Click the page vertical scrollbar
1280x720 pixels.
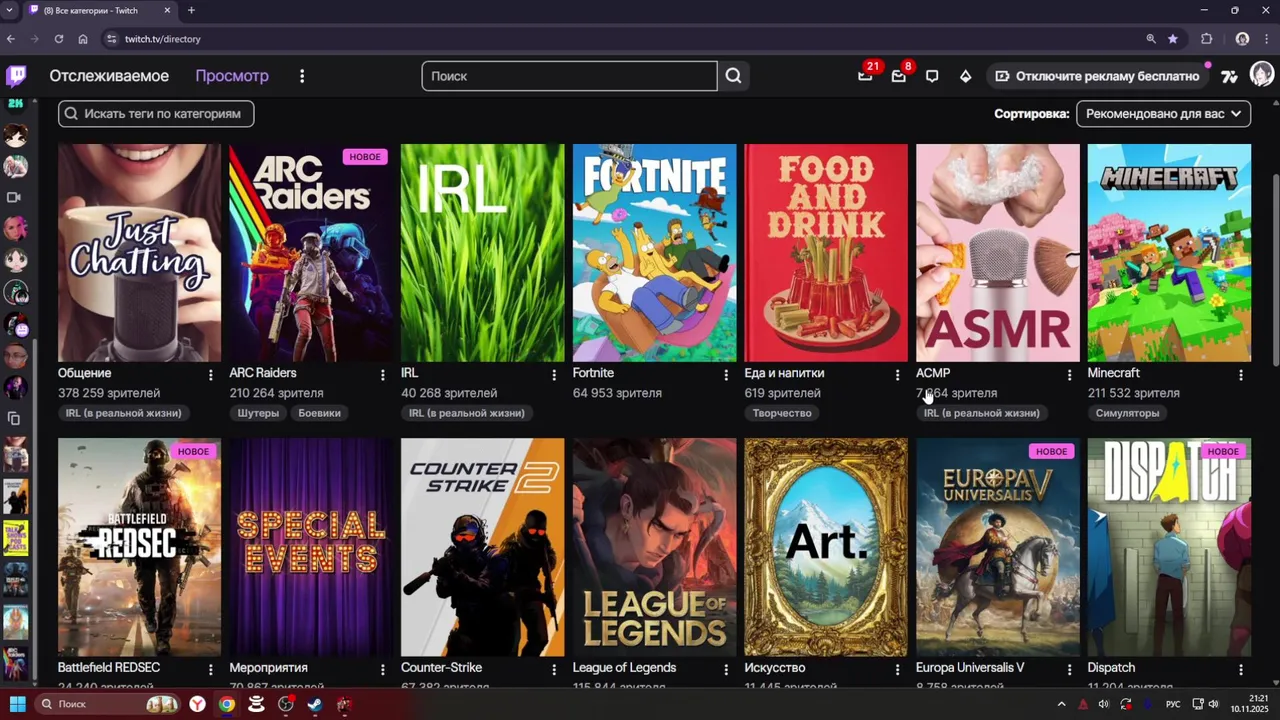tap(1275, 270)
